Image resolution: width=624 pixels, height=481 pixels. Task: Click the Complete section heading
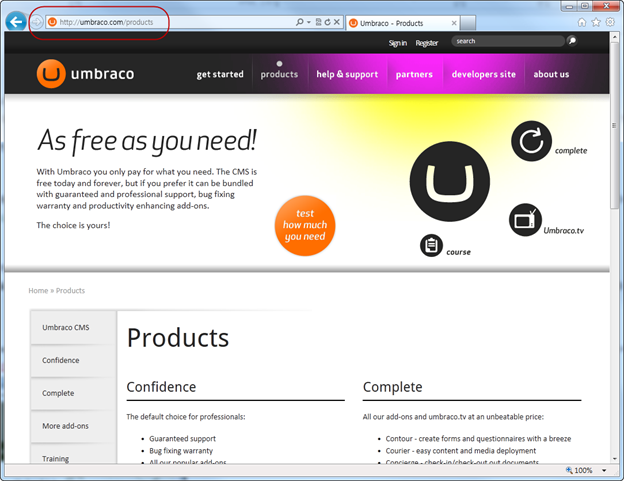coord(392,387)
